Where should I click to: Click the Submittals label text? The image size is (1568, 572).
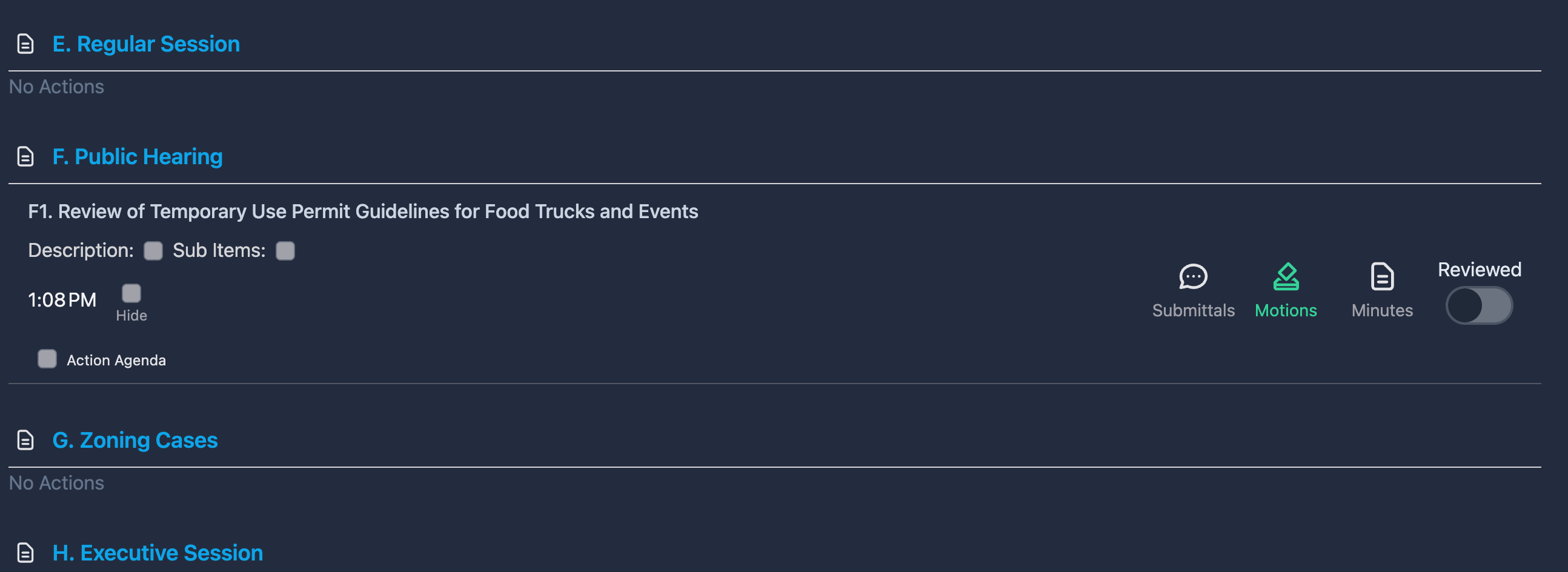click(1192, 310)
